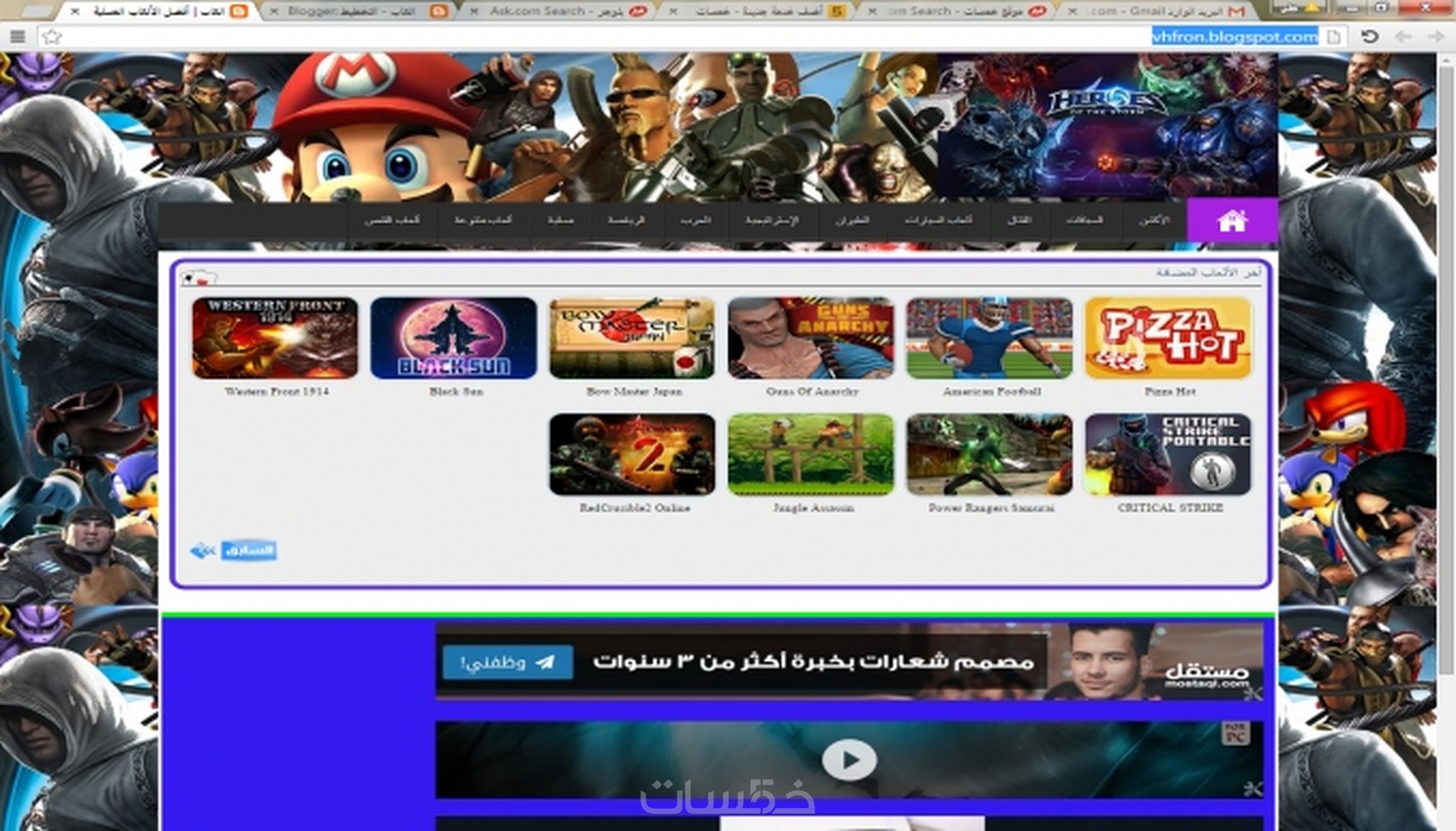The height and width of the screenshot is (831, 1456).
Task: Open the ألعاب السيارات category
Action: click(x=939, y=220)
